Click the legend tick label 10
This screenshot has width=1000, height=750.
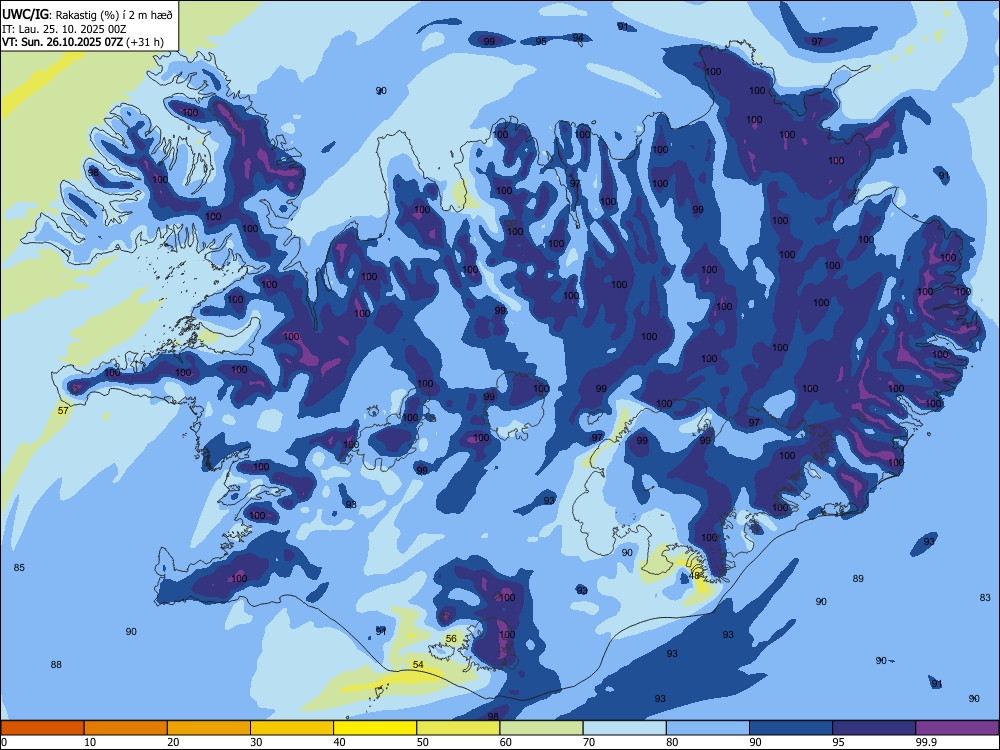[90, 742]
